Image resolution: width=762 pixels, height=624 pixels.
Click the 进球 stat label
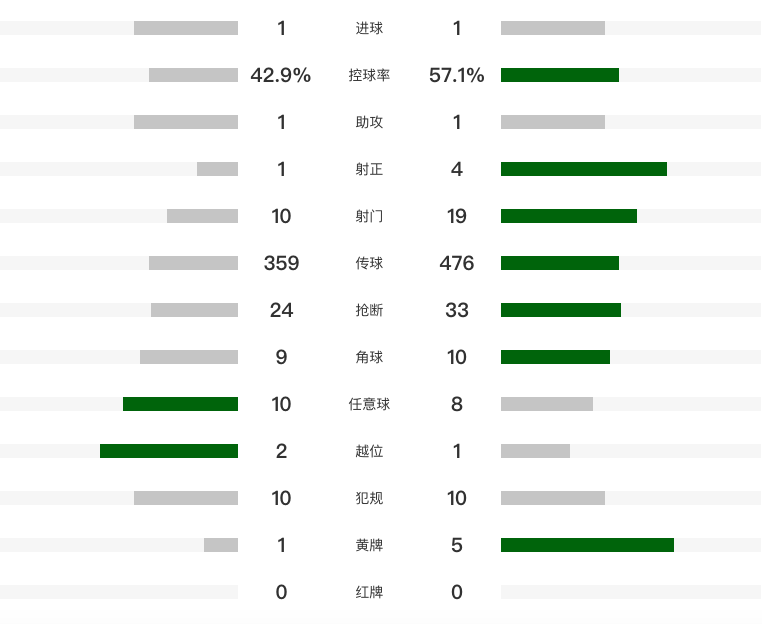pos(369,28)
